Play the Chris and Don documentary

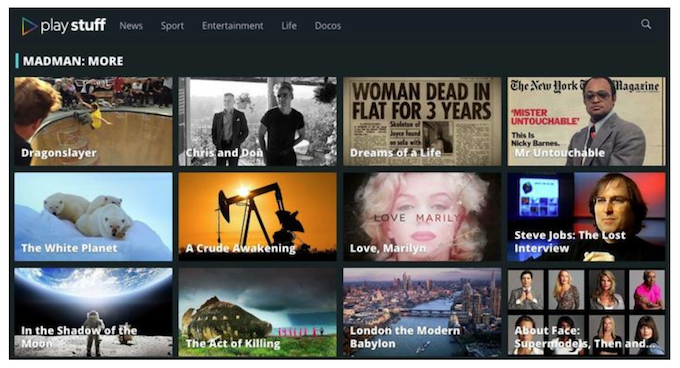(x=258, y=121)
